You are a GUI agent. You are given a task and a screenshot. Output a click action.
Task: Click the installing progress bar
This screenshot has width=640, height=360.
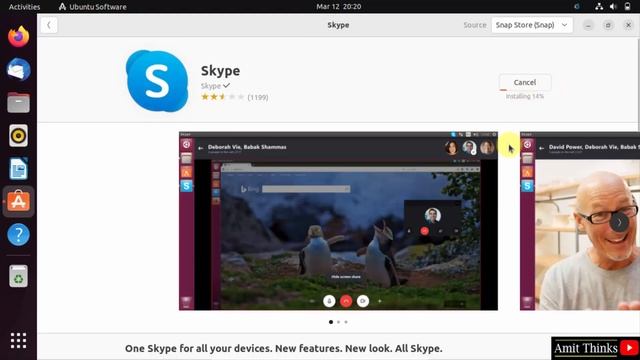524,90
